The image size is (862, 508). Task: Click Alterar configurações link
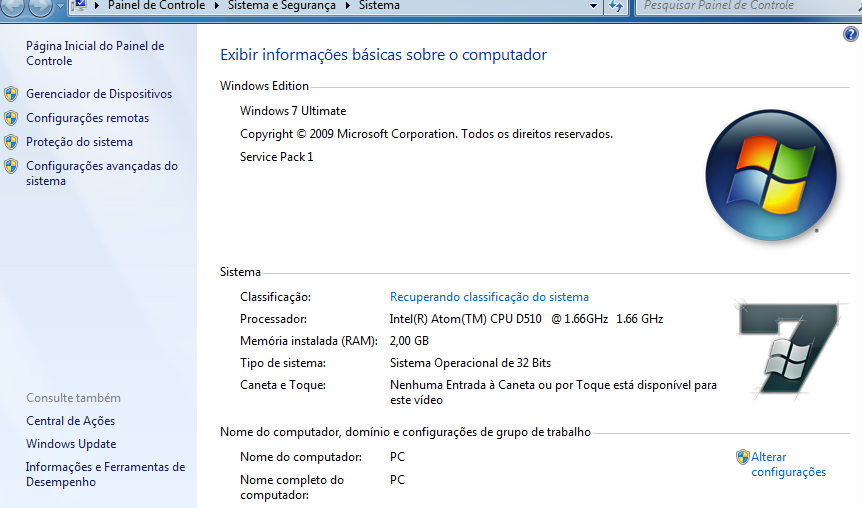[x=788, y=465]
